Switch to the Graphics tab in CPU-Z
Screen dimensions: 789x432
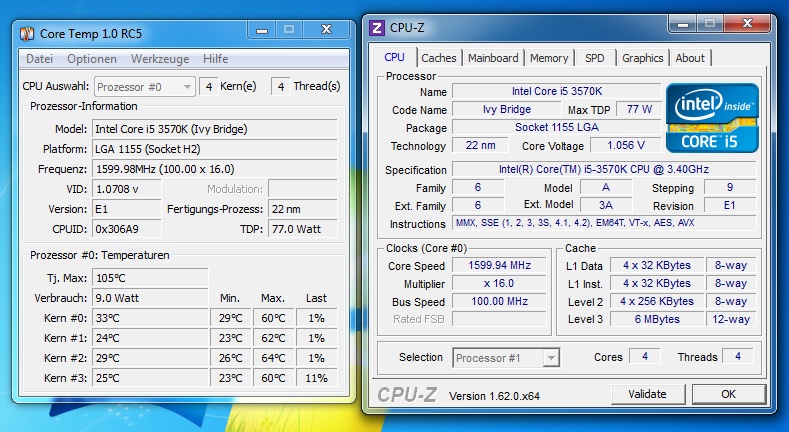tap(643, 58)
